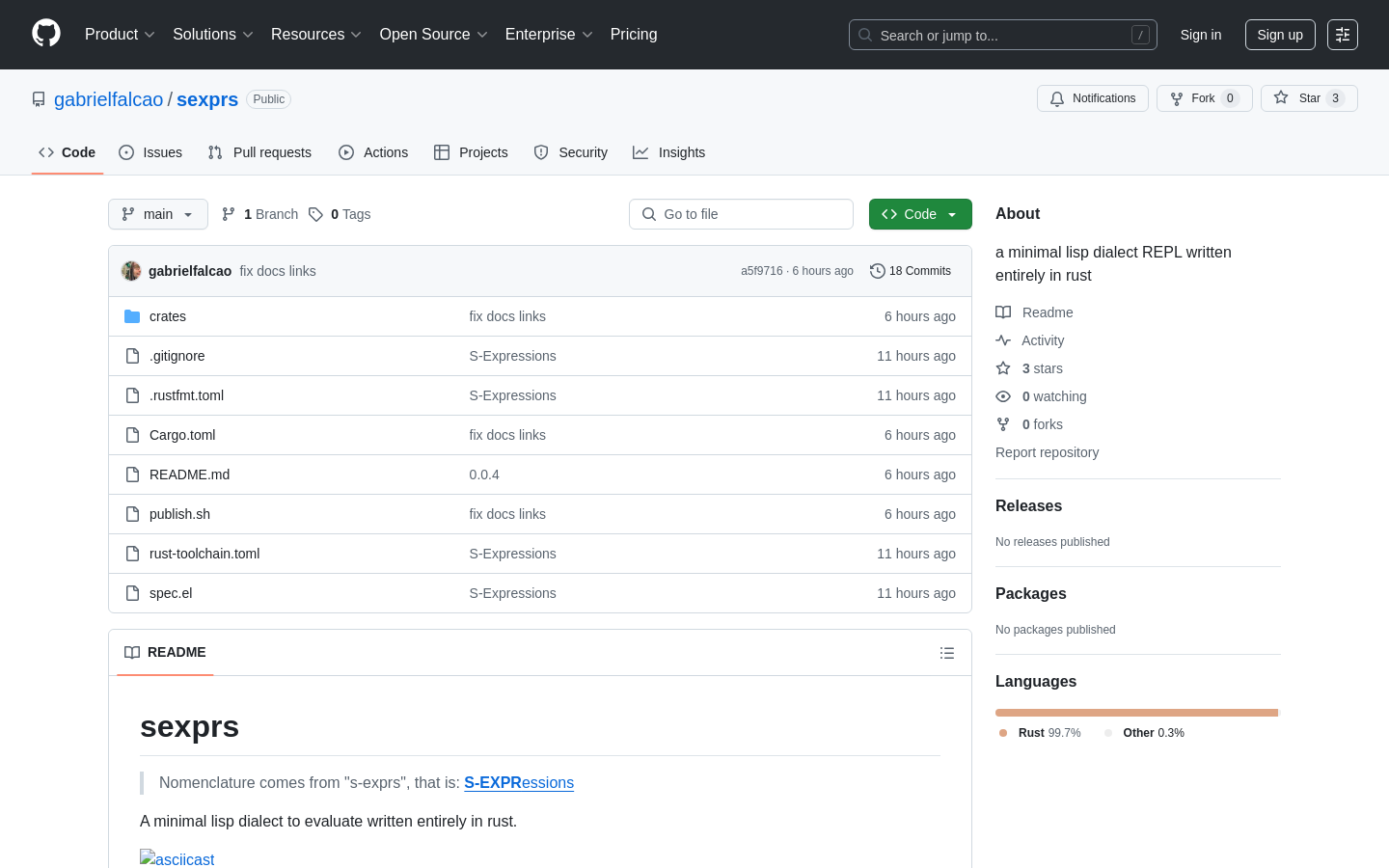The width and height of the screenshot is (1389, 868).
Task: Click the Cargo.toml file icon
Action: pyautogui.click(x=132, y=435)
